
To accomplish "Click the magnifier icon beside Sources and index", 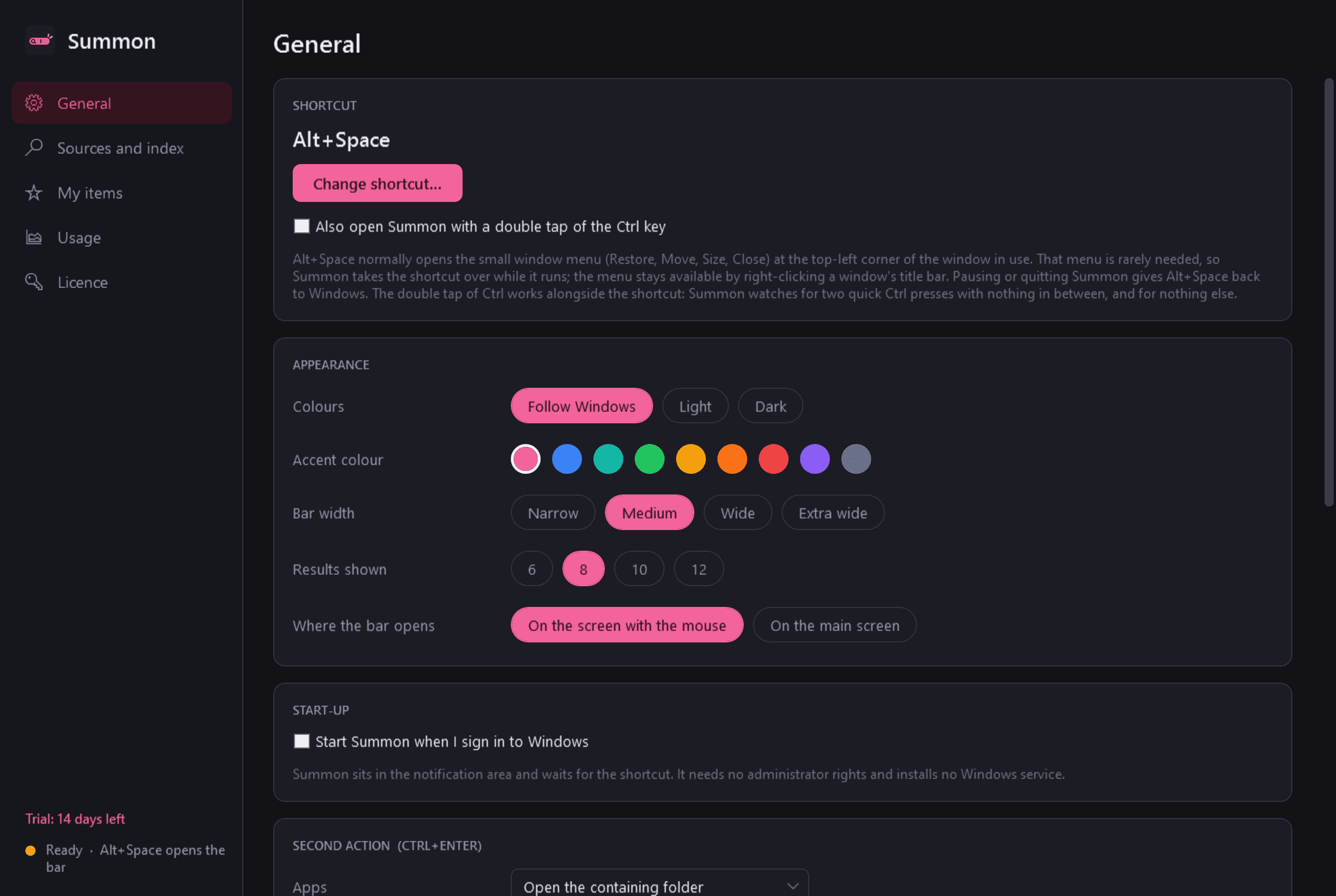I will click(x=34, y=147).
